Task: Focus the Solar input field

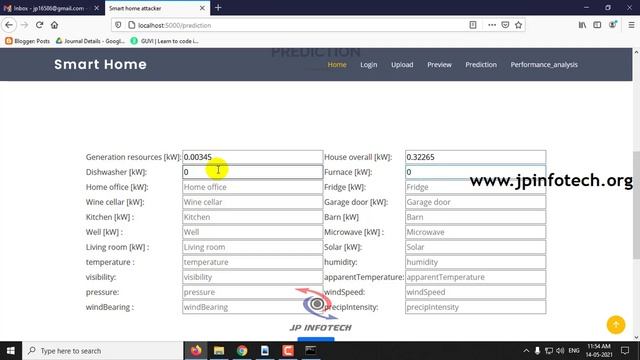Action: [475, 247]
